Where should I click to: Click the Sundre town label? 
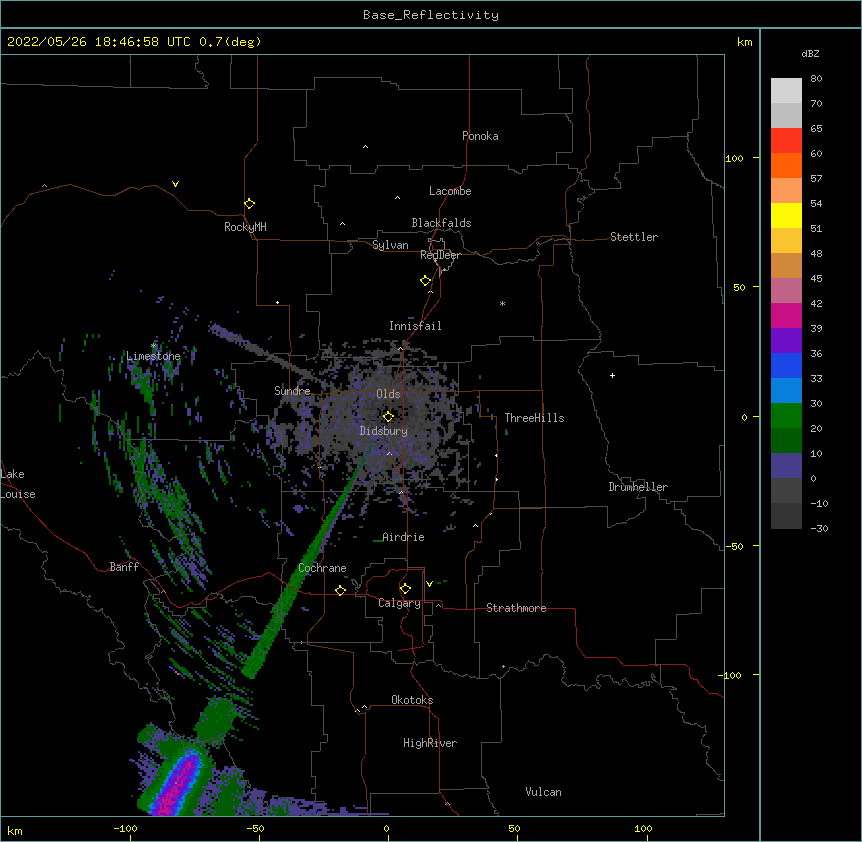pyautogui.click(x=292, y=391)
